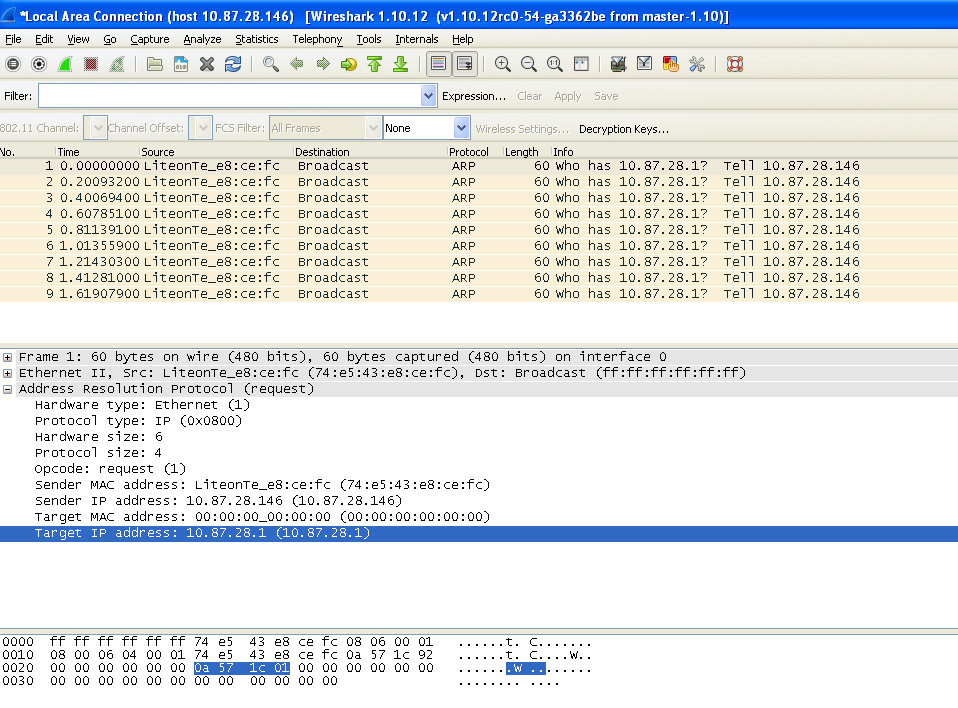Screen dimensions: 958x708
Task: Open the Capture menu
Action: tap(150, 39)
